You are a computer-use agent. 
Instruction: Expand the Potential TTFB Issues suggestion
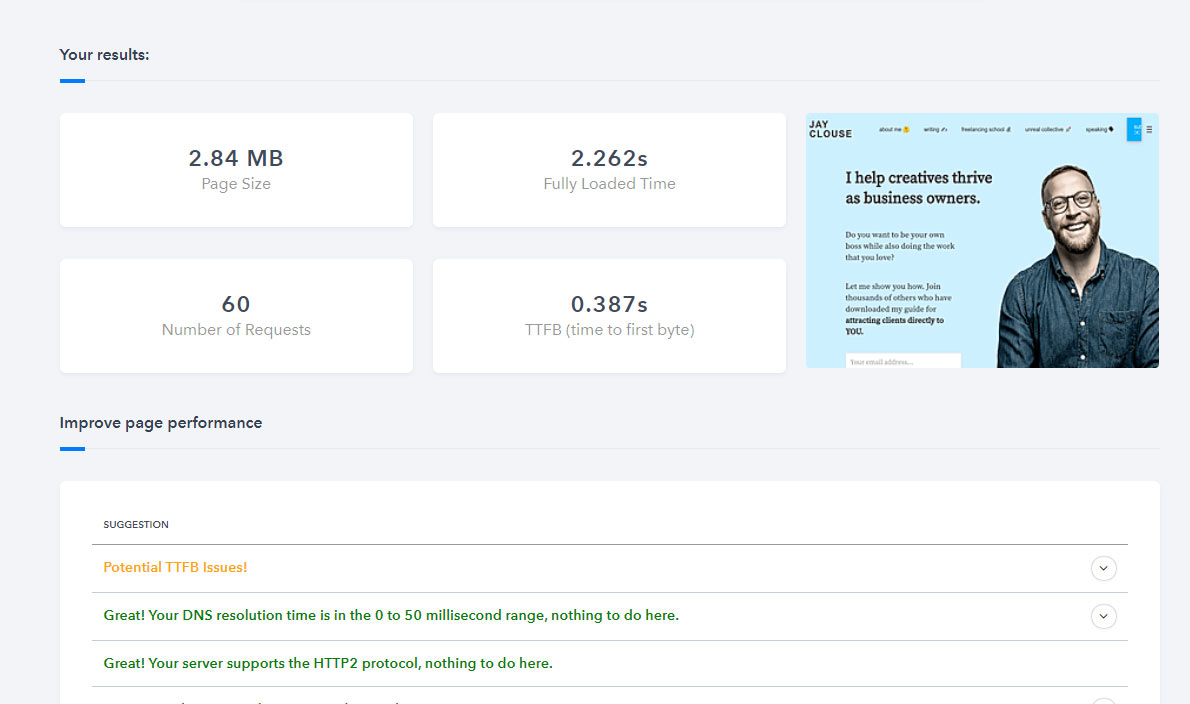point(1103,568)
